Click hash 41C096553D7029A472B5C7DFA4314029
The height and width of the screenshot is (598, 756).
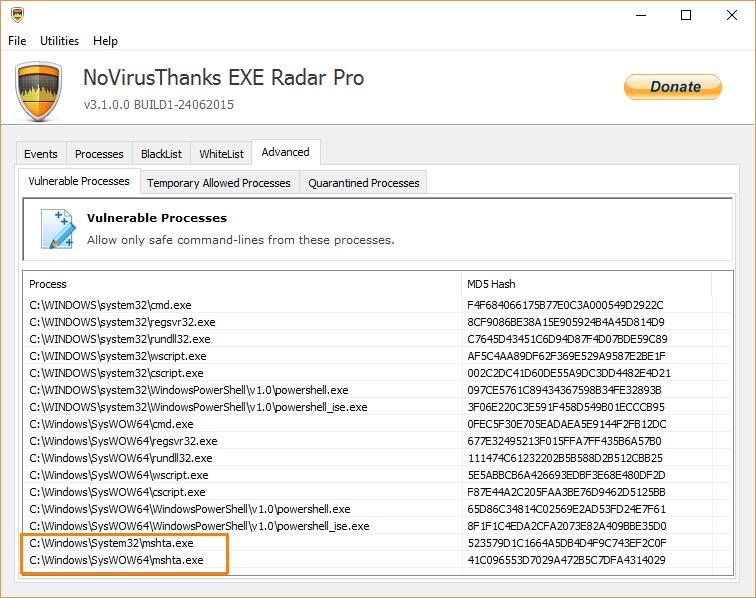[567, 560]
